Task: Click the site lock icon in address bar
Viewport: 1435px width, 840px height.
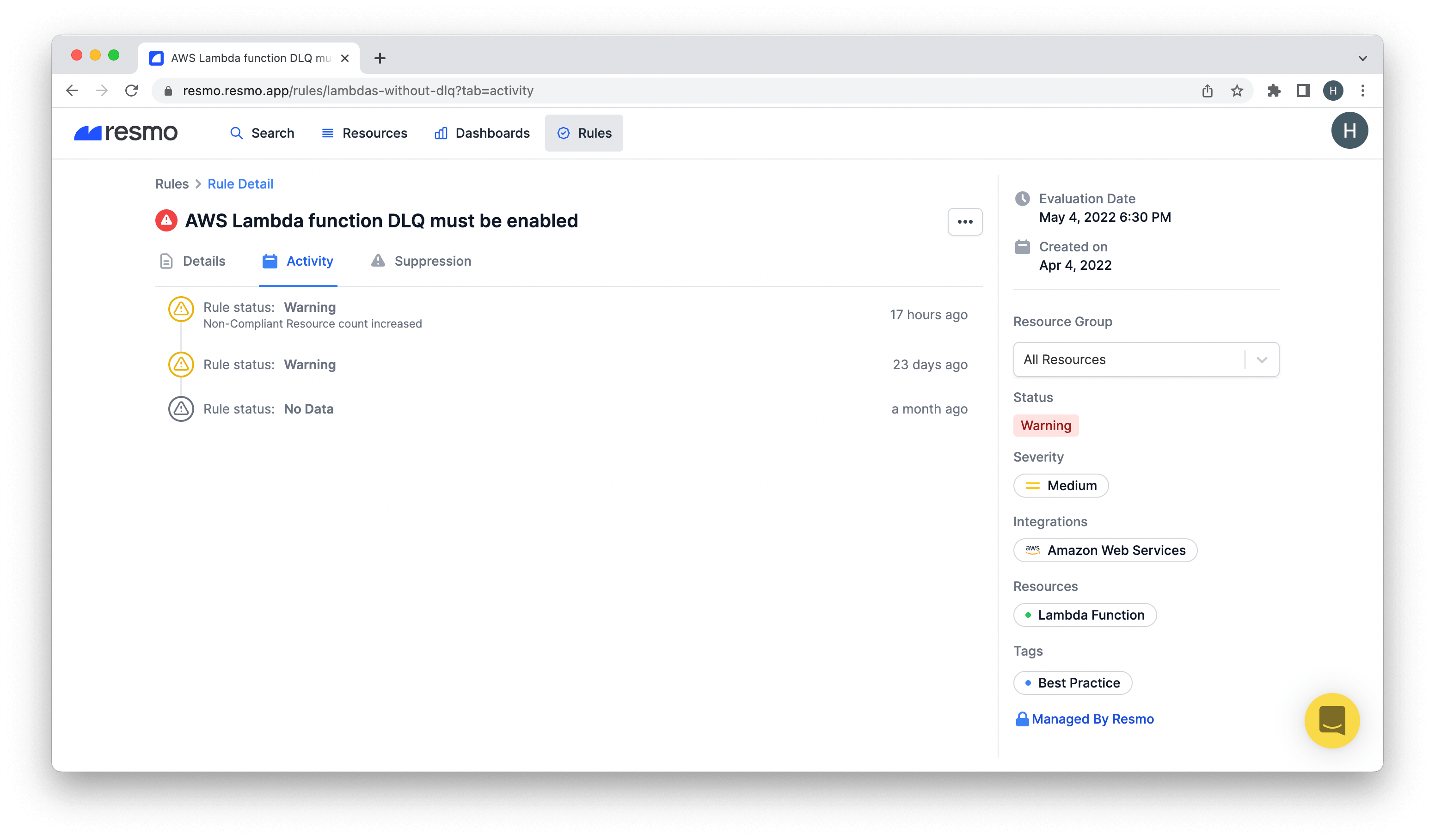Action: (x=168, y=91)
